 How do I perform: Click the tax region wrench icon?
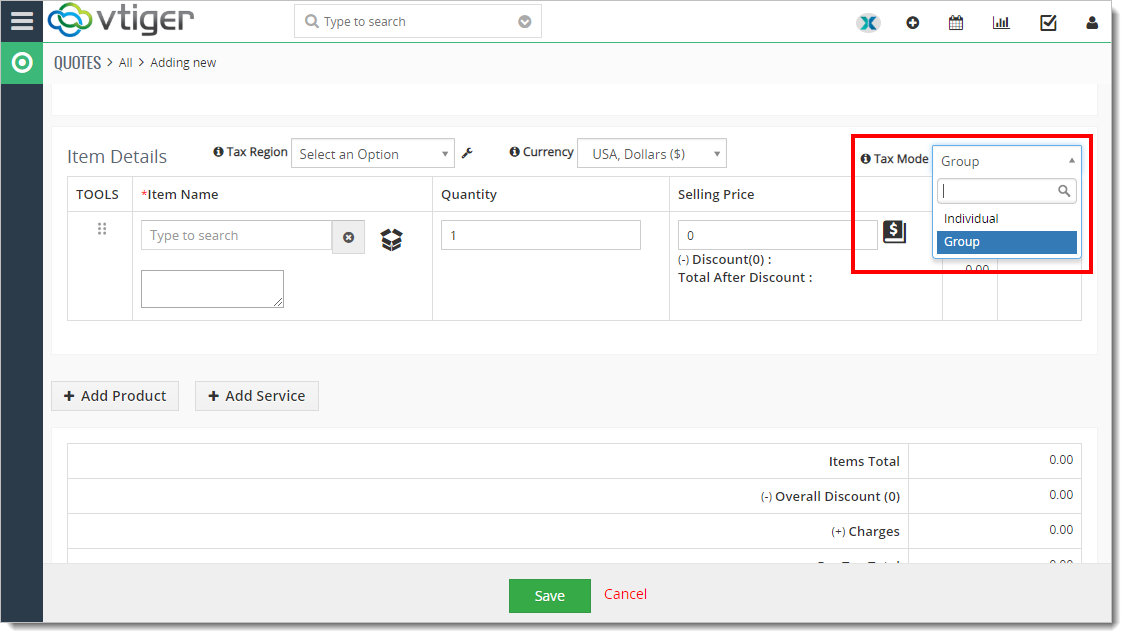click(467, 153)
